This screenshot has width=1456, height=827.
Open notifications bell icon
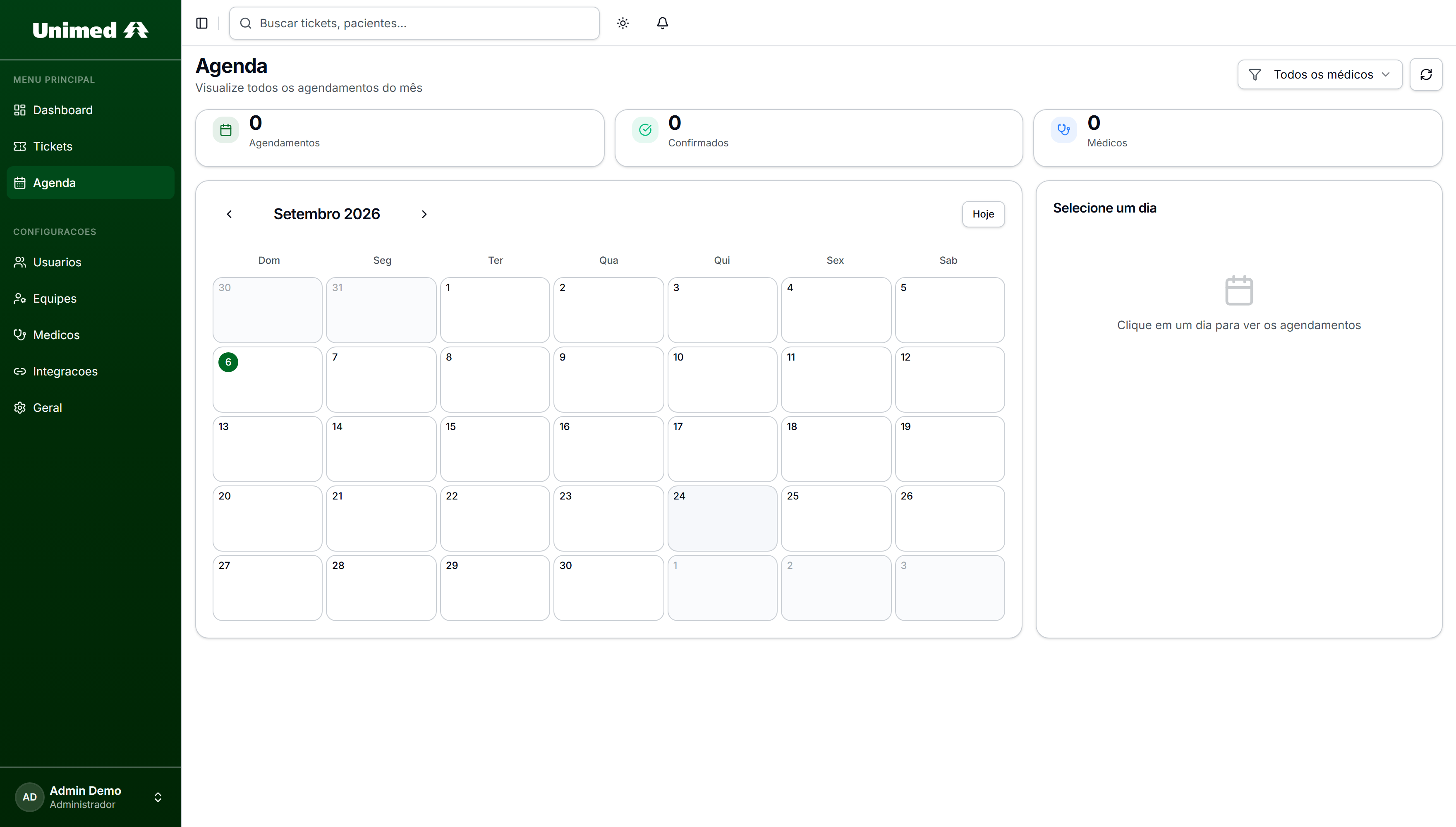tap(662, 23)
